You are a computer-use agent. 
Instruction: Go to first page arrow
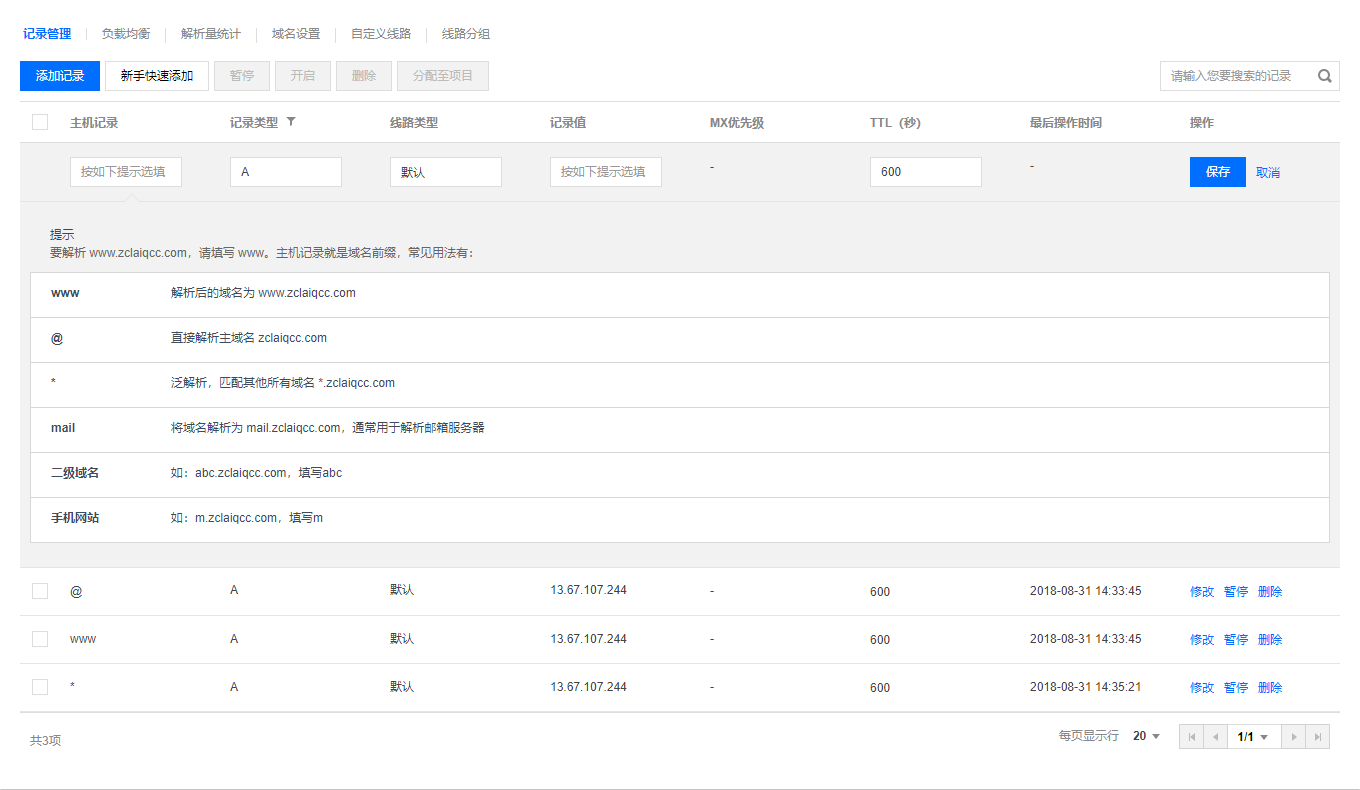[1191, 737]
